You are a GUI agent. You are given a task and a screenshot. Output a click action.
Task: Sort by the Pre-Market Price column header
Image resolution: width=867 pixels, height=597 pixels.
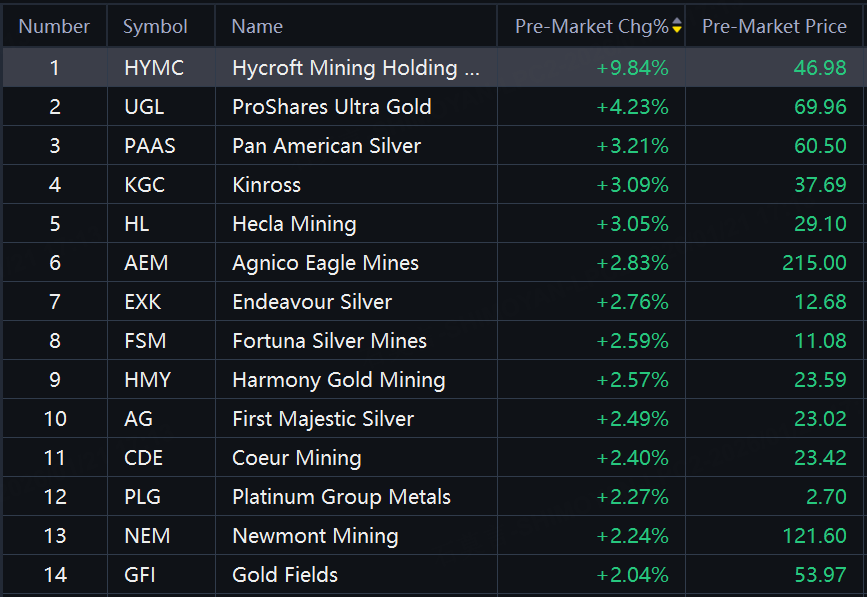774,27
